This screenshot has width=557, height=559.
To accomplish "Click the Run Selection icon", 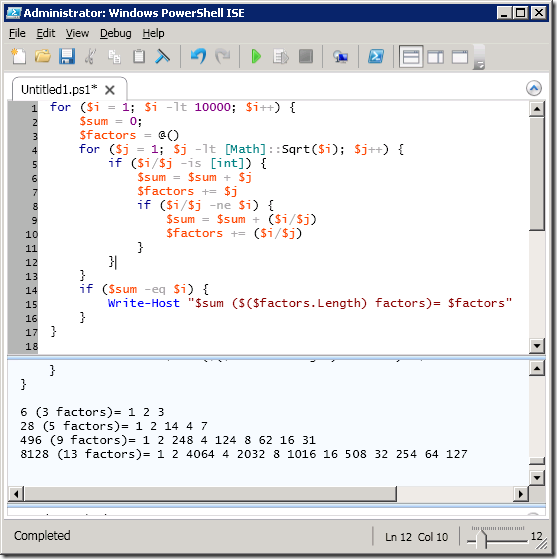I will click(x=281, y=56).
